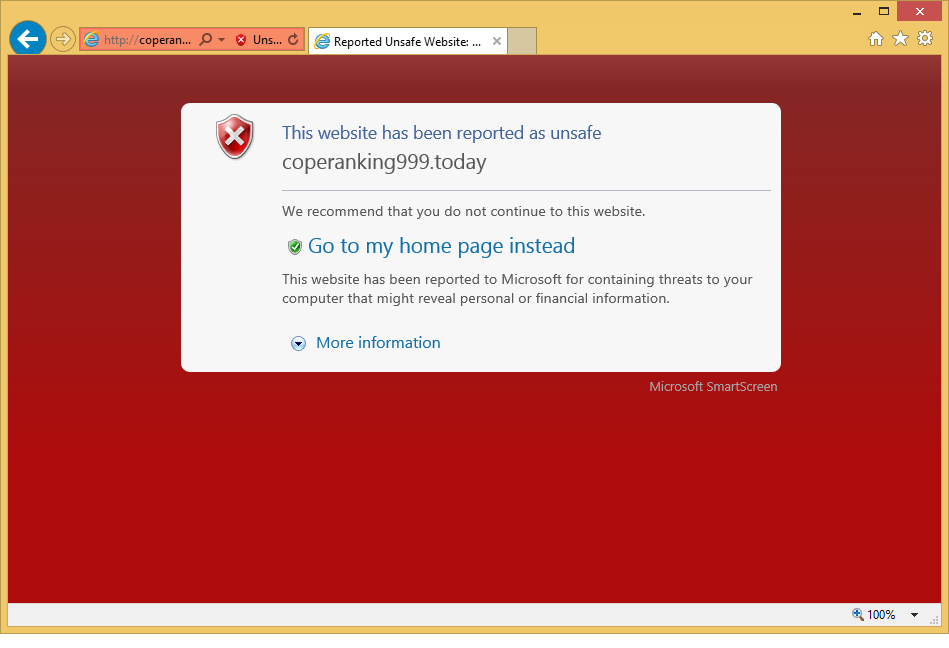Expand the More information section
This screenshot has height=648, width=949.
[377, 343]
